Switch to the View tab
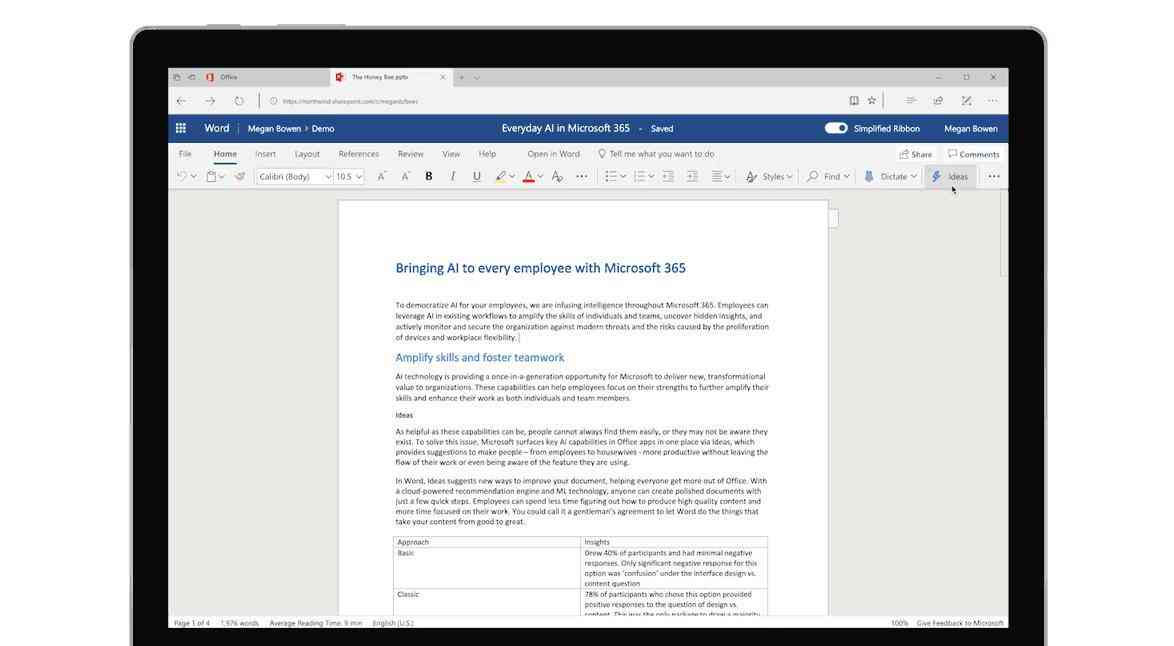The image size is (1174, 646). [451, 154]
